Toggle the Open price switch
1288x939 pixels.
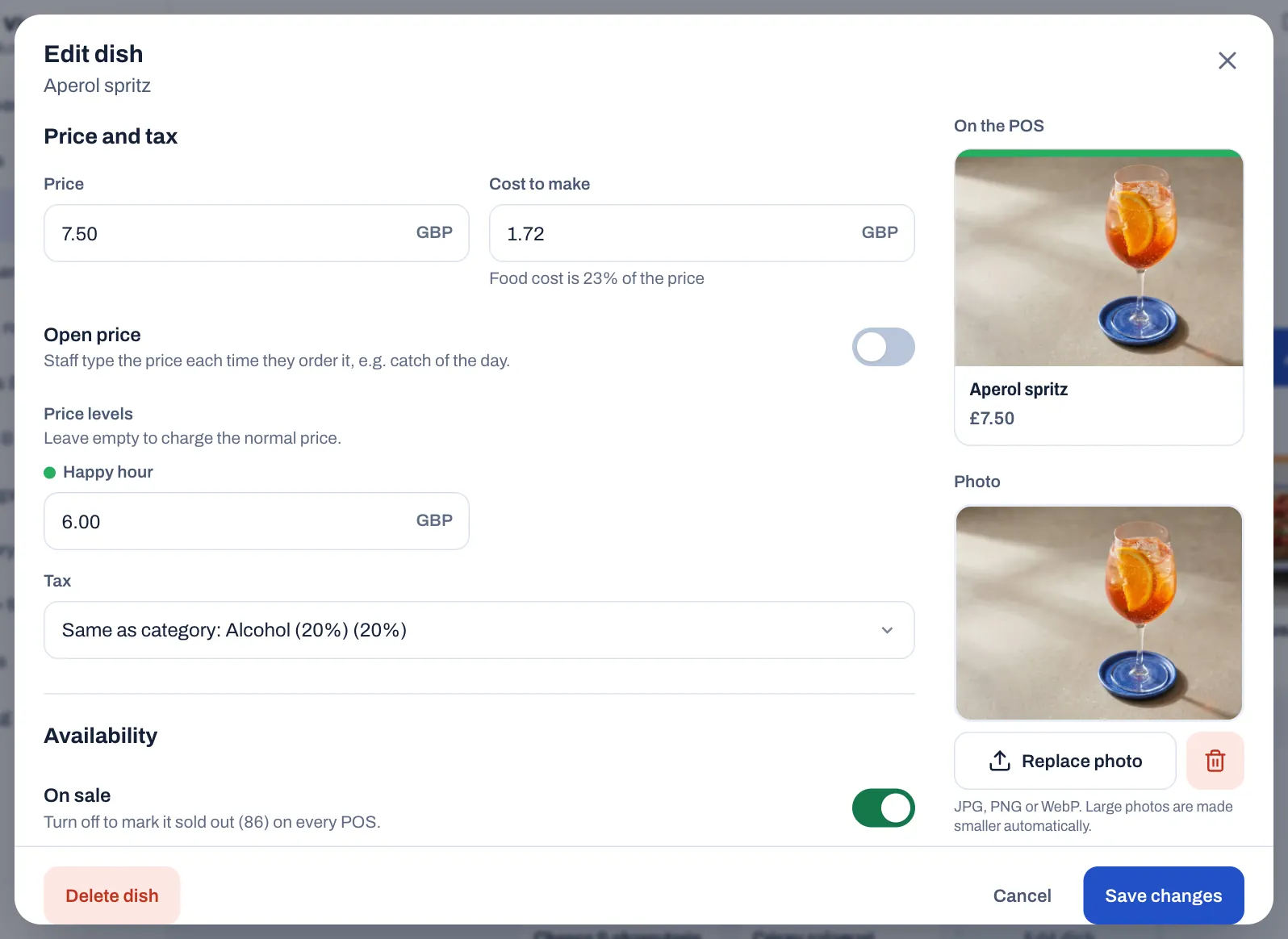pos(883,347)
